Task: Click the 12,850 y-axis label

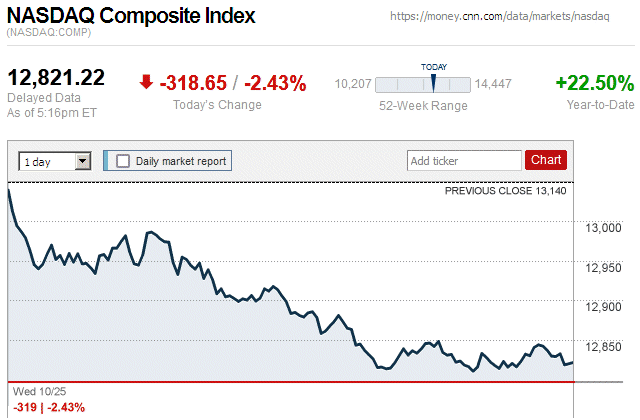Action: coord(604,347)
